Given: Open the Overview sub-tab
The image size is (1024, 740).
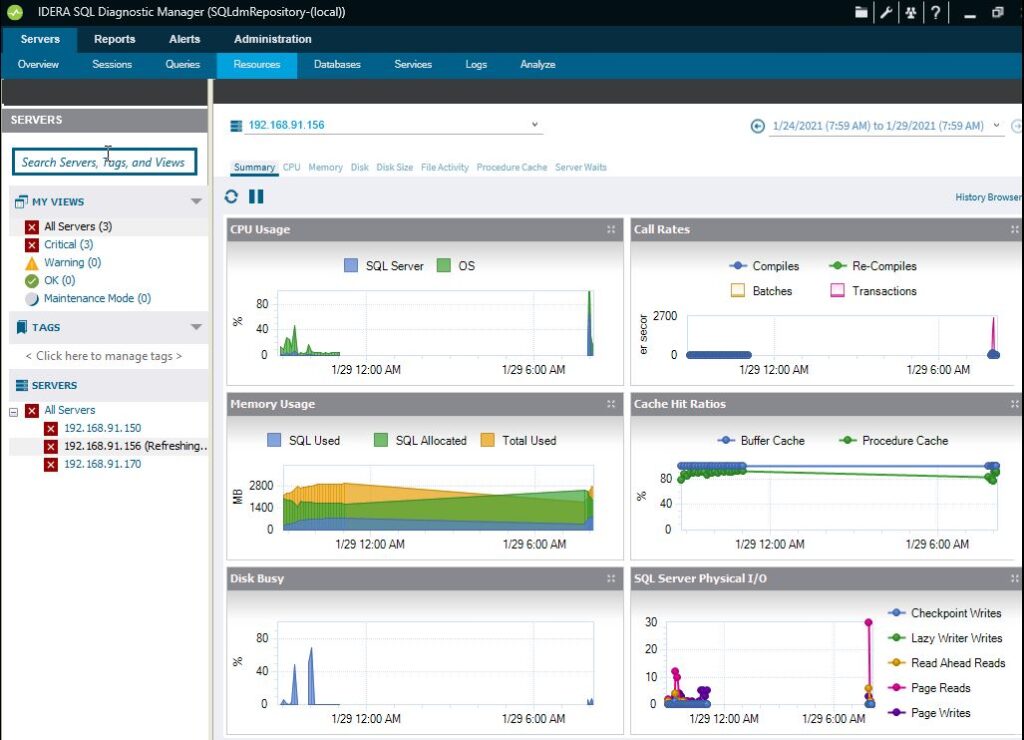Looking at the screenshot, I should tap(38, 65).
